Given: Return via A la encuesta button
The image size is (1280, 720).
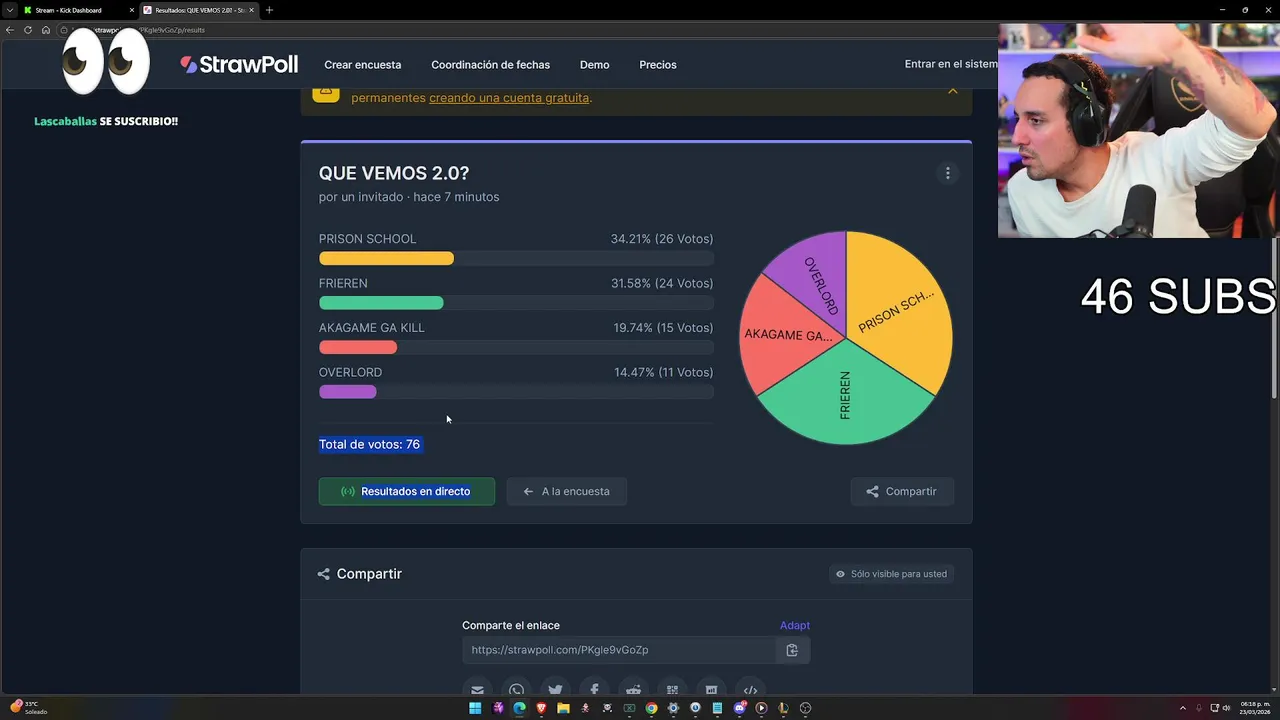Looking at the screenshot, I should 567,491.
